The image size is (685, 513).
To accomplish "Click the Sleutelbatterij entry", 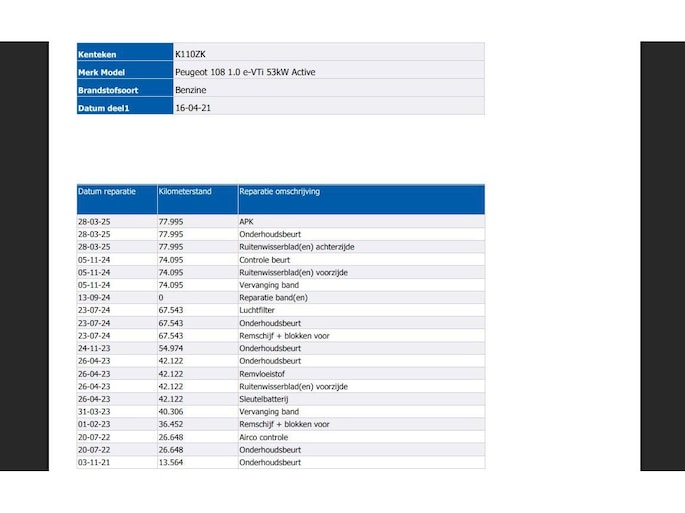I will pos(263,399).
